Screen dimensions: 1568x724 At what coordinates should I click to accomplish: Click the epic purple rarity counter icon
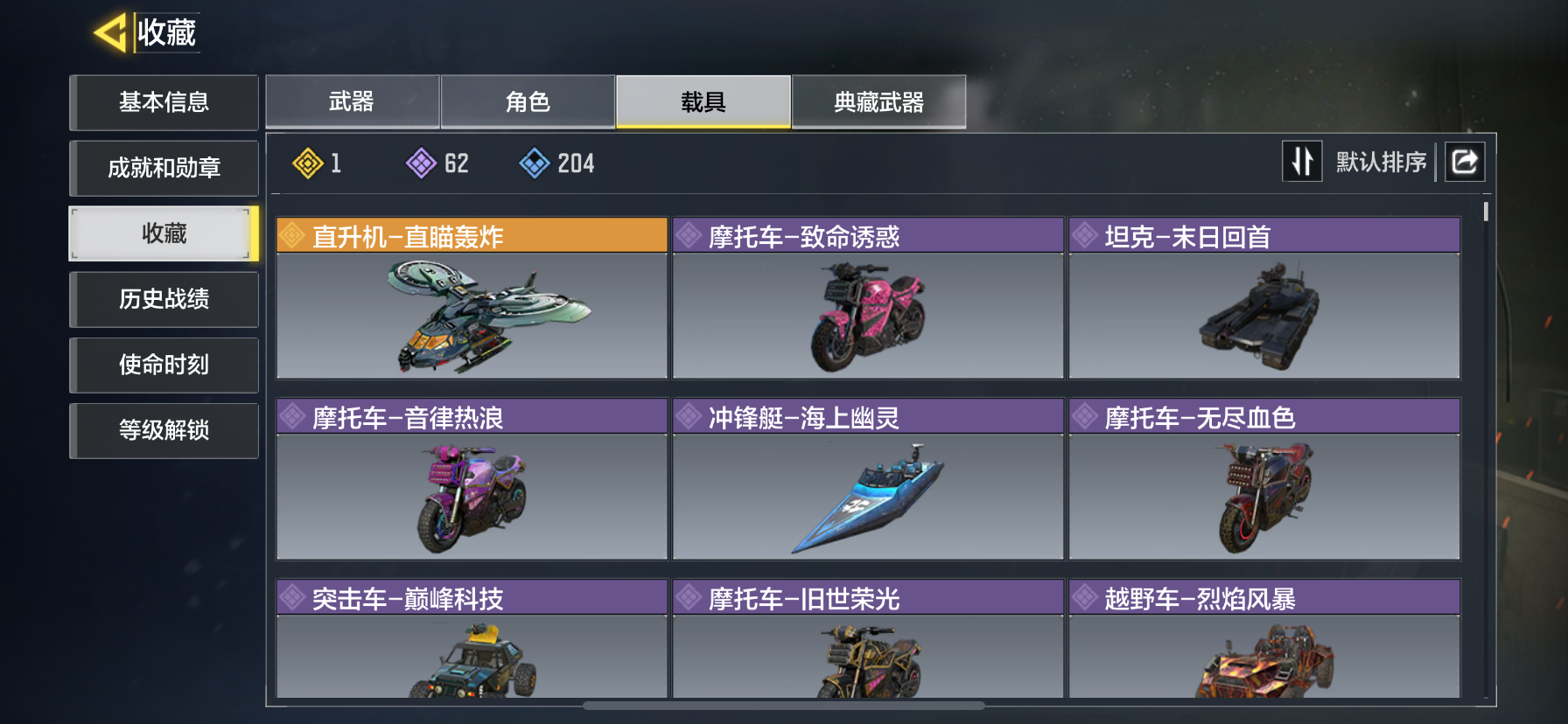click(421, 164)
